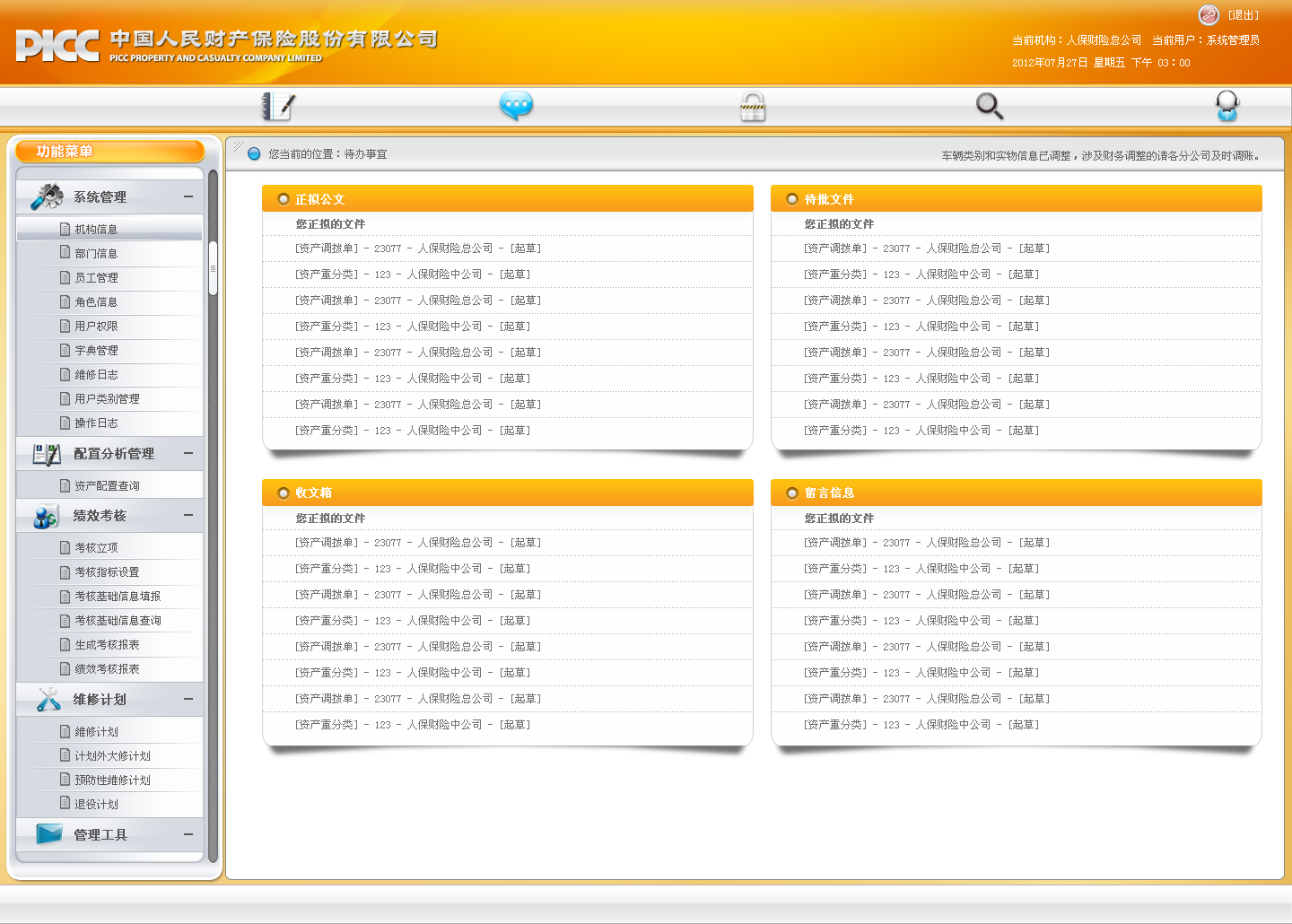Click the 管理工具 envelope icon

point(49,834)
